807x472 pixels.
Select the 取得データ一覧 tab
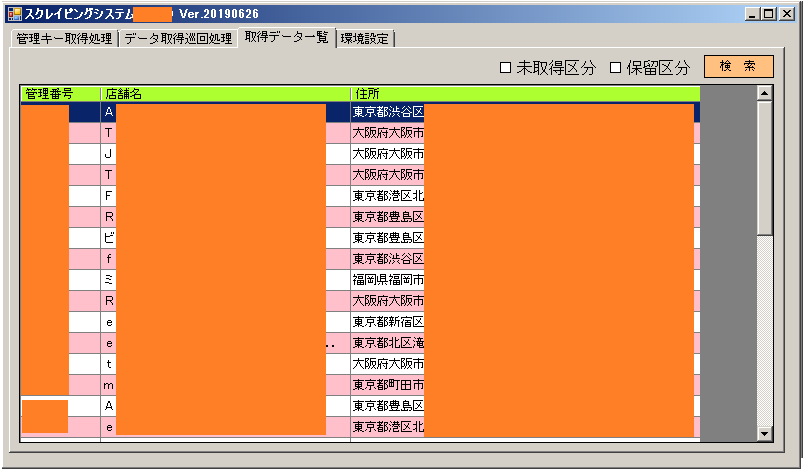point(287,37)
